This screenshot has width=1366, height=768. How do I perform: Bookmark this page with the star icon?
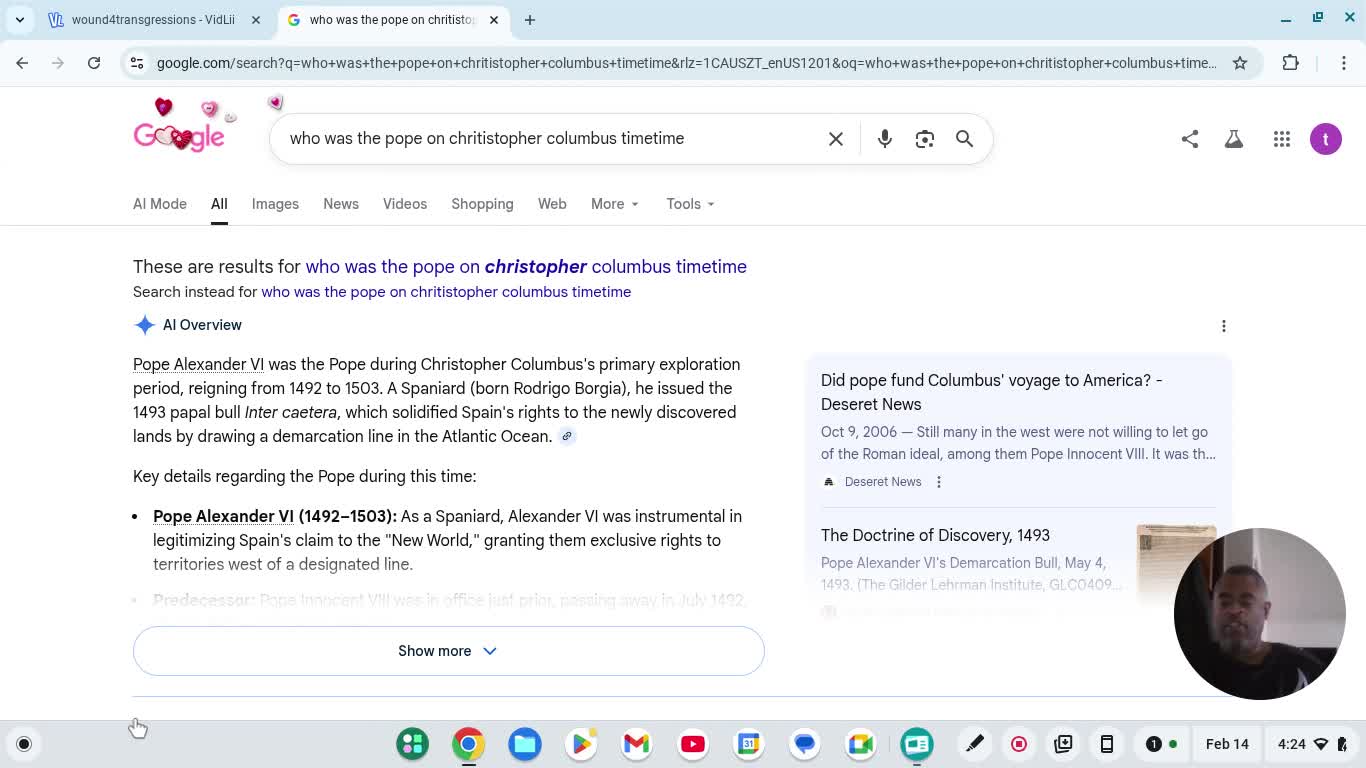(x=1240, y=63)
